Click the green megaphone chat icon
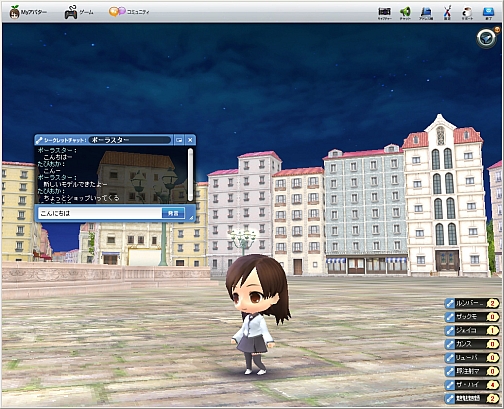This screenshot has width=504, height=409. point(405,13)
